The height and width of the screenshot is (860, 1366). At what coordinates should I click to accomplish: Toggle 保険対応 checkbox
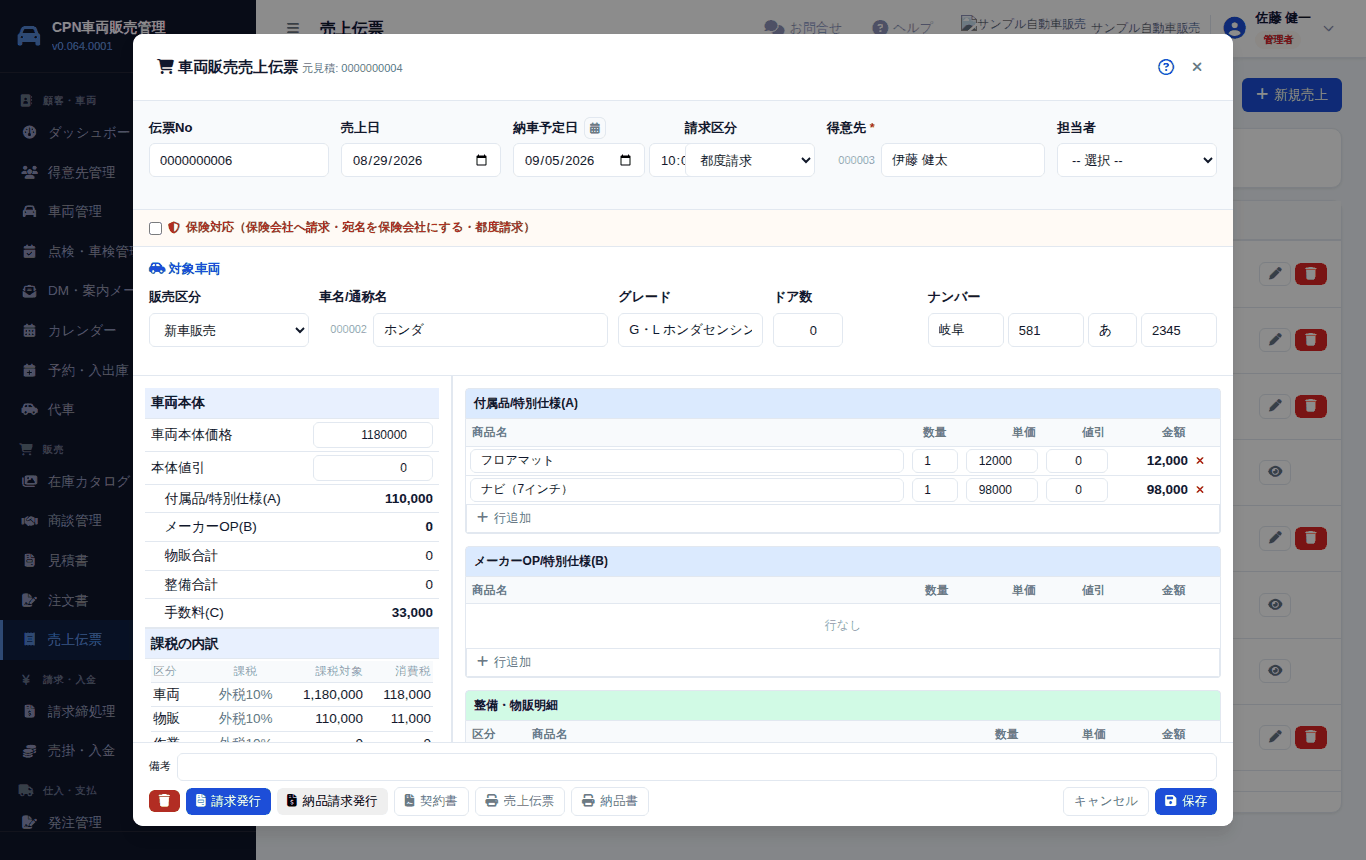click(x=155, y=228)
